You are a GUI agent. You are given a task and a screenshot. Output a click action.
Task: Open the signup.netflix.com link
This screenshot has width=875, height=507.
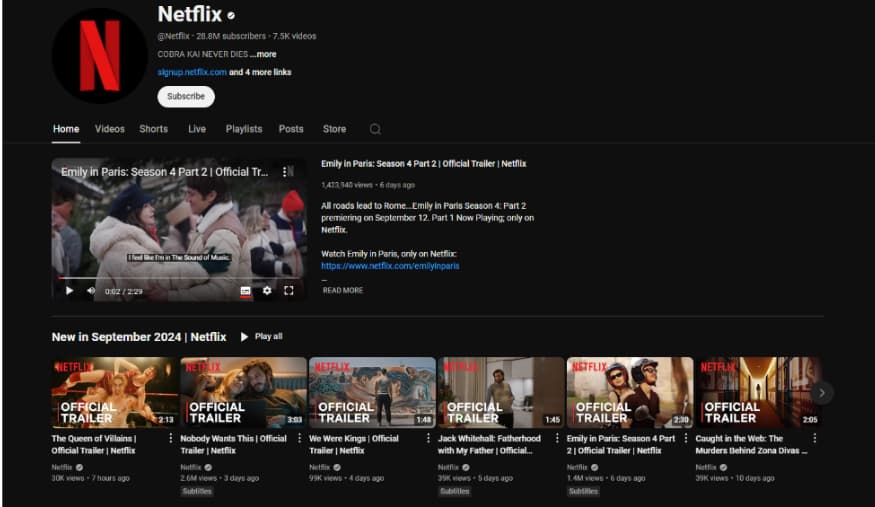pos(192,72)
